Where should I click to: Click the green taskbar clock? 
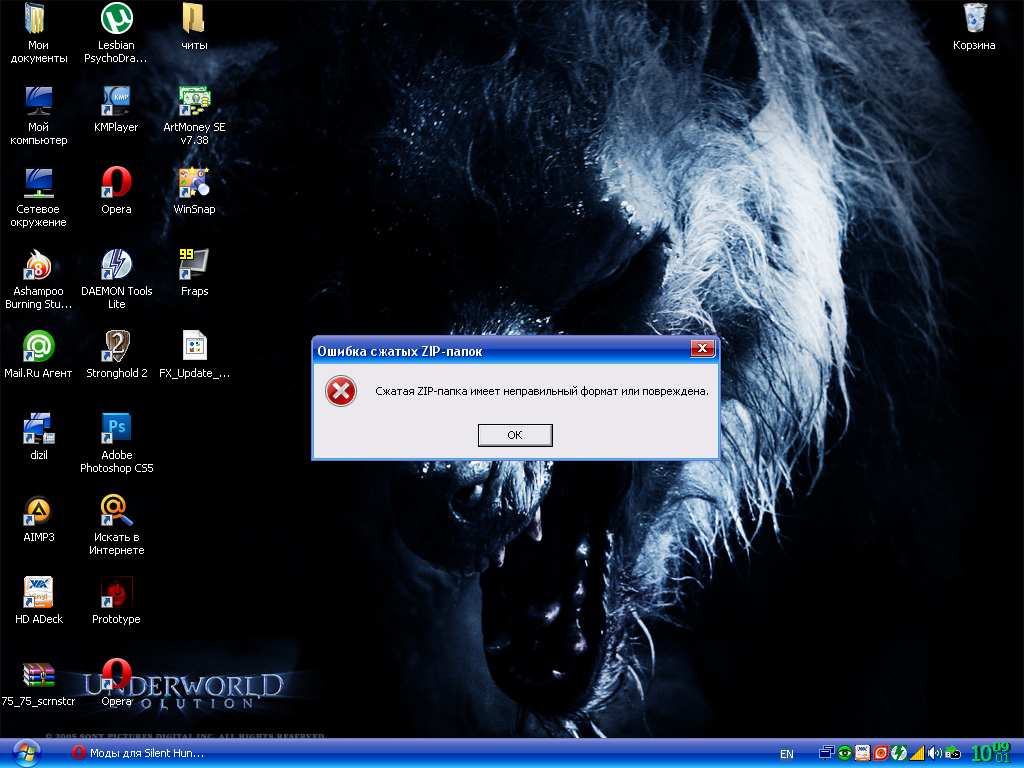pos(990,753)
